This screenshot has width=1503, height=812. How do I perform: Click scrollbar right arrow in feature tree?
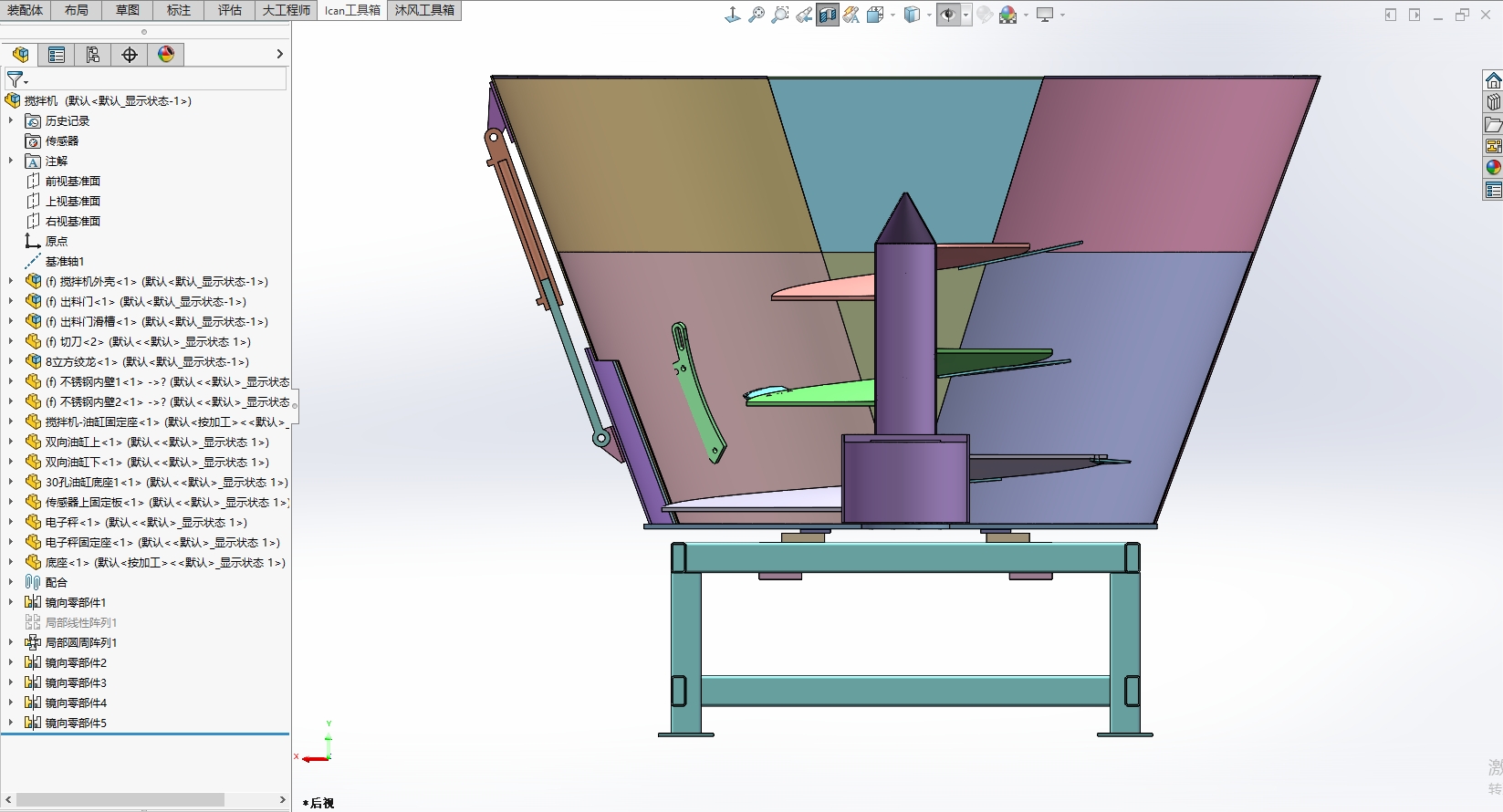pyautogui.click(x=282, y=799)
